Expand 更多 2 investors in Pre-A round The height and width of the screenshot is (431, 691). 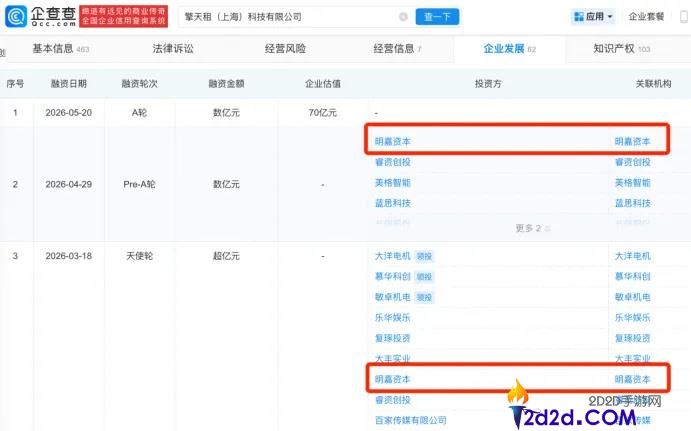point(532,228)
